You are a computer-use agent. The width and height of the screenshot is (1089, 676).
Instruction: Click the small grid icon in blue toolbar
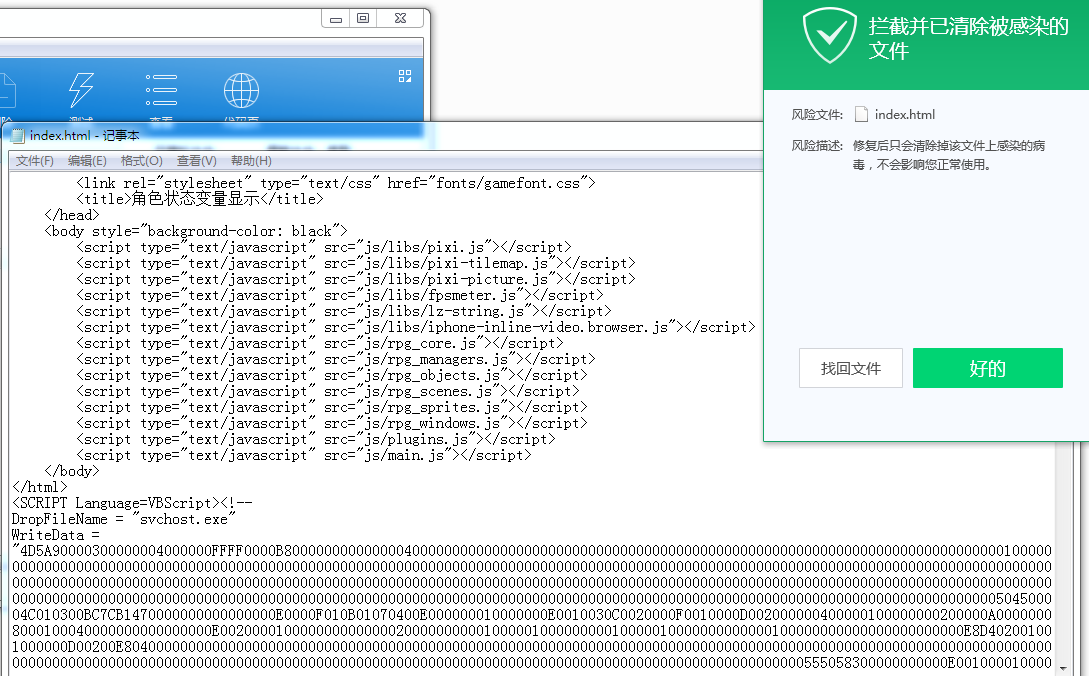tap(405, 76)
